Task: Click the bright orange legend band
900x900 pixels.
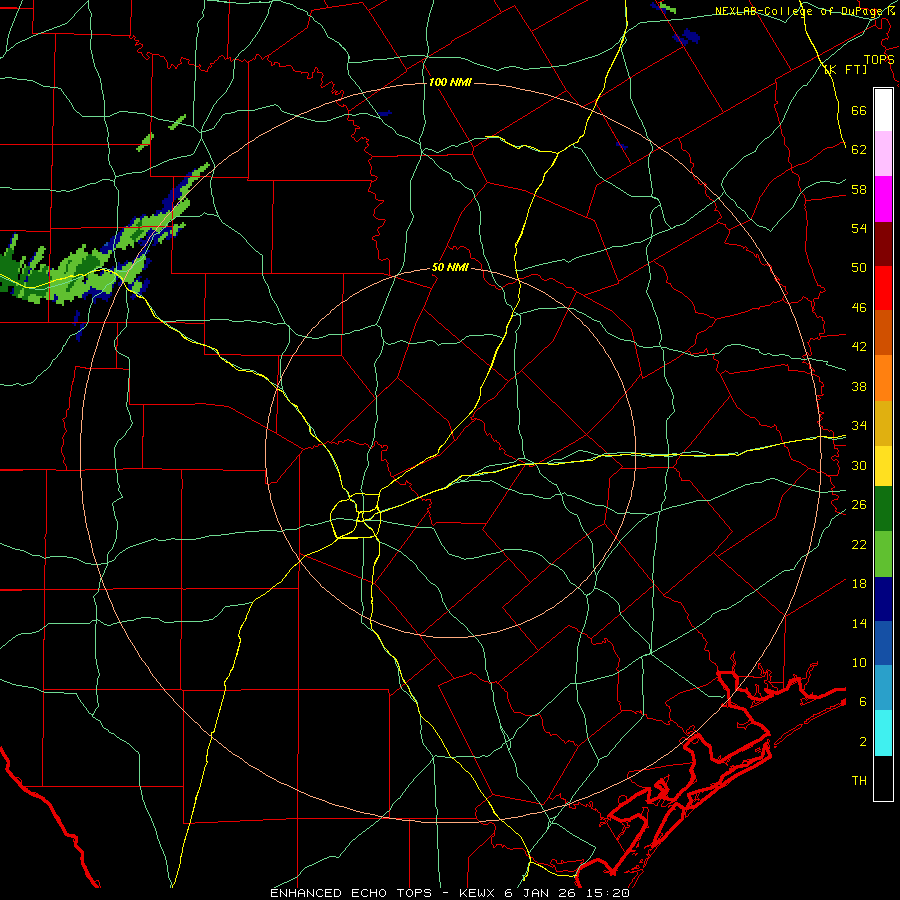Action: coord(883,378)
